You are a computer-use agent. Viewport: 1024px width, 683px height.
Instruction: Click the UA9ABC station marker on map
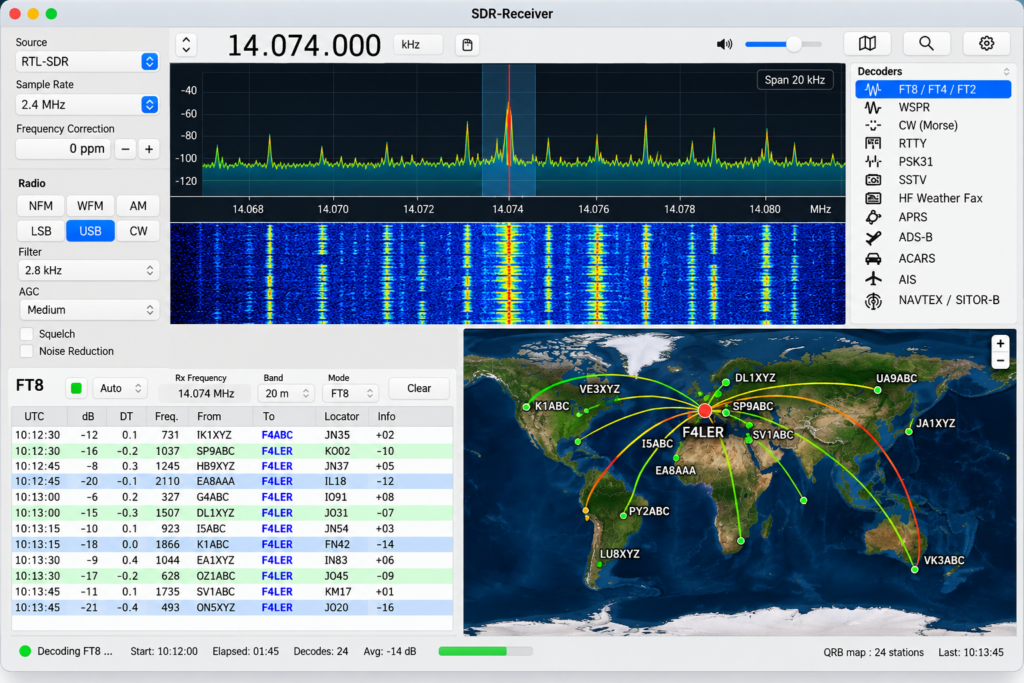click(878, 390)
